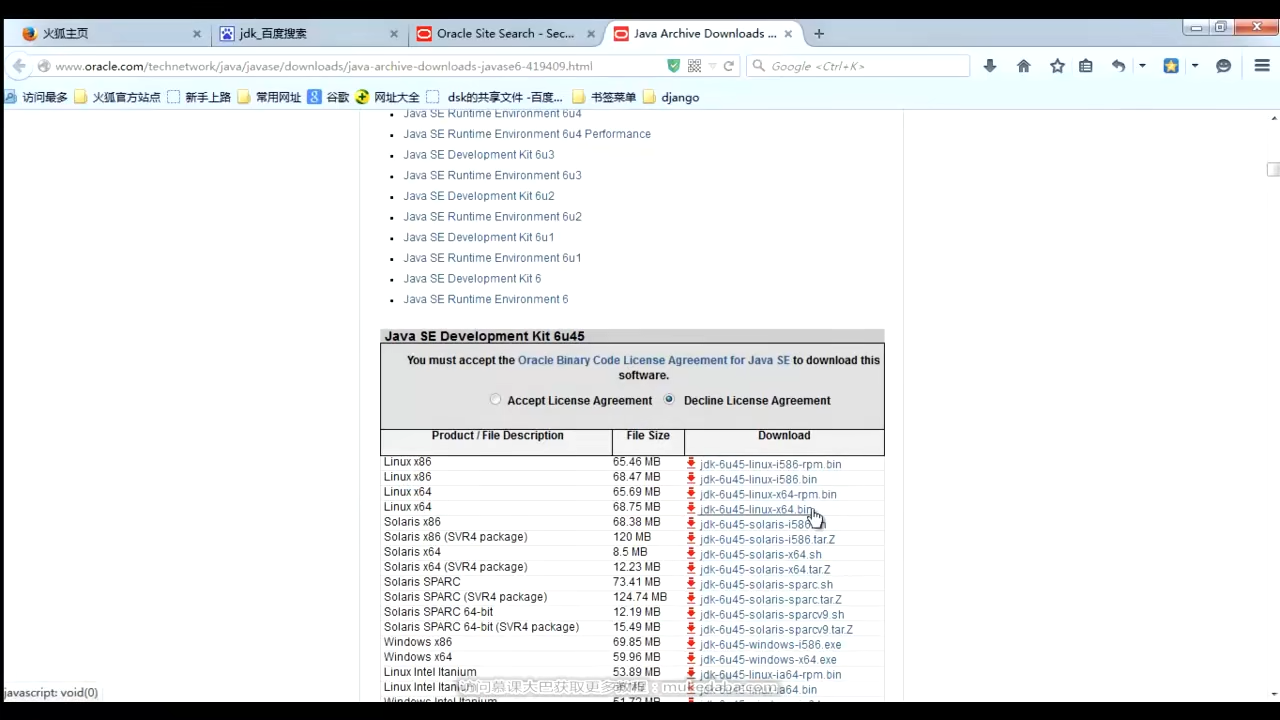Open Java SE Development Kit 6u3 link
1280x720 pixels.
pos(478,155)
